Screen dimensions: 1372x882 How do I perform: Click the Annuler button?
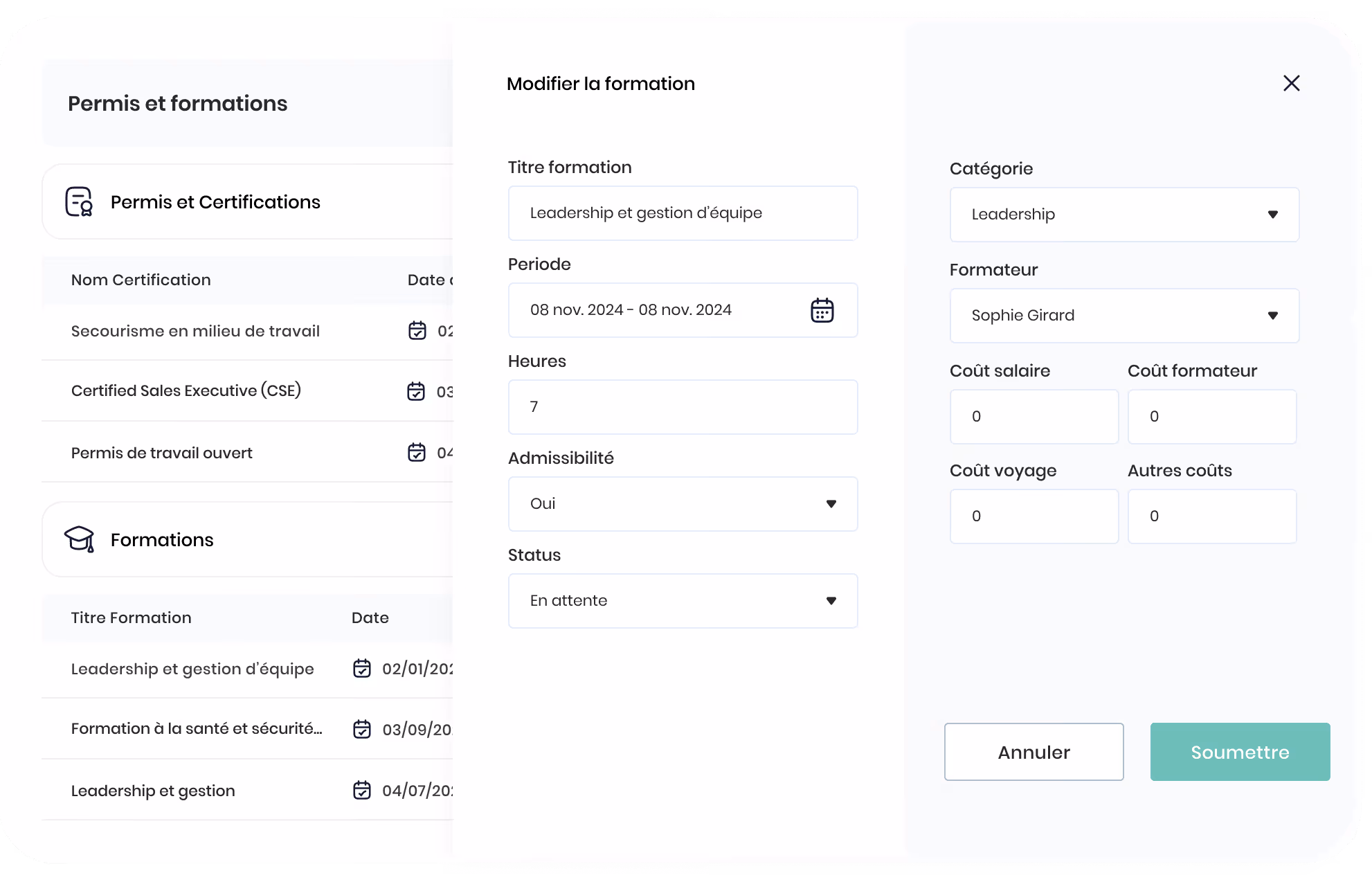1033,752
